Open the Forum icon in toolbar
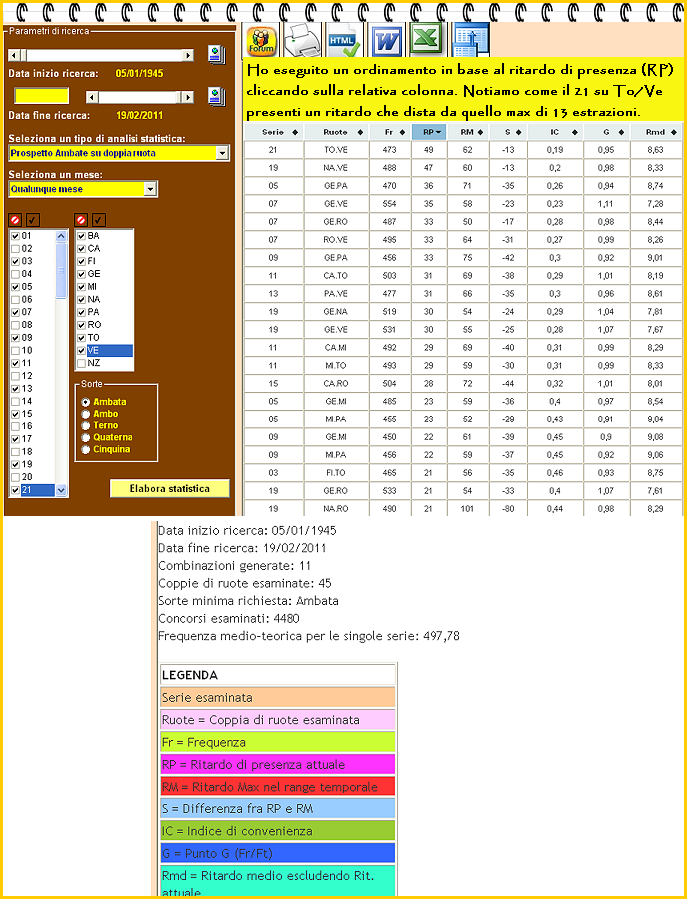This screenshot has width=687, height=899. pos(261,41)
